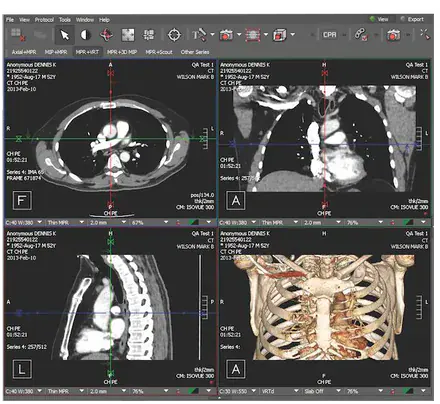
Task: Click the F orientation cube in axial view
Action: pos(22,200)
